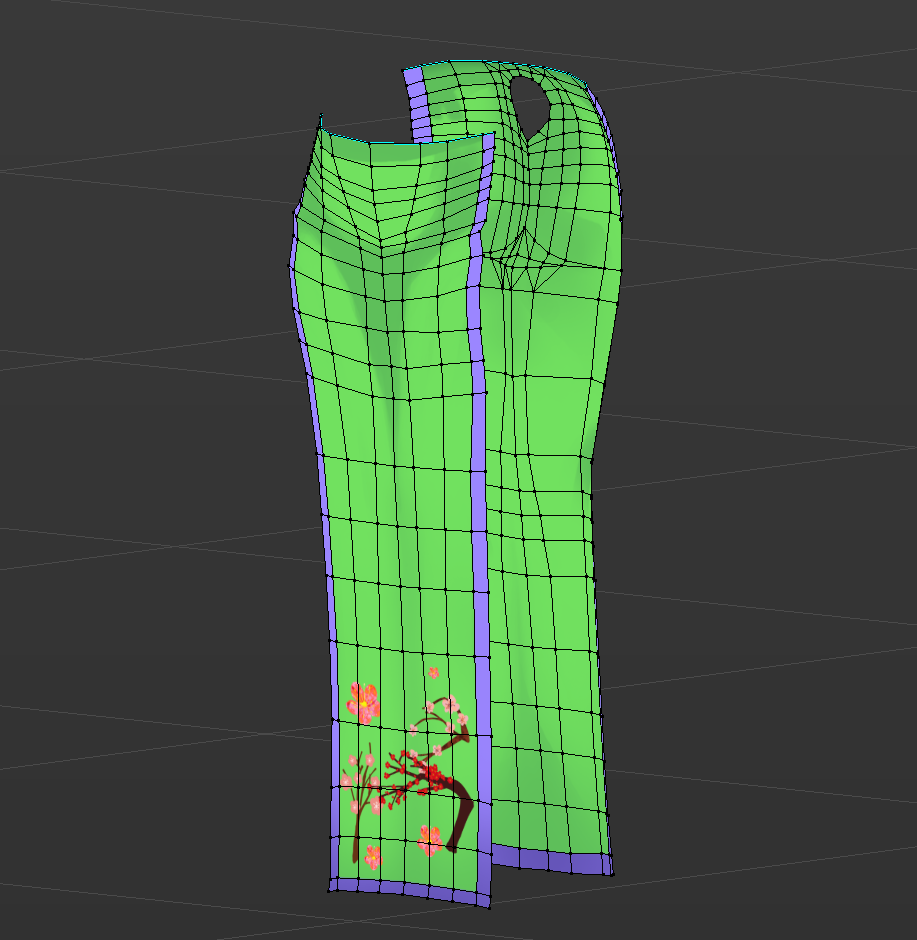
Task: Select the orange flower at the trunk's base
Action: point(430,840)
